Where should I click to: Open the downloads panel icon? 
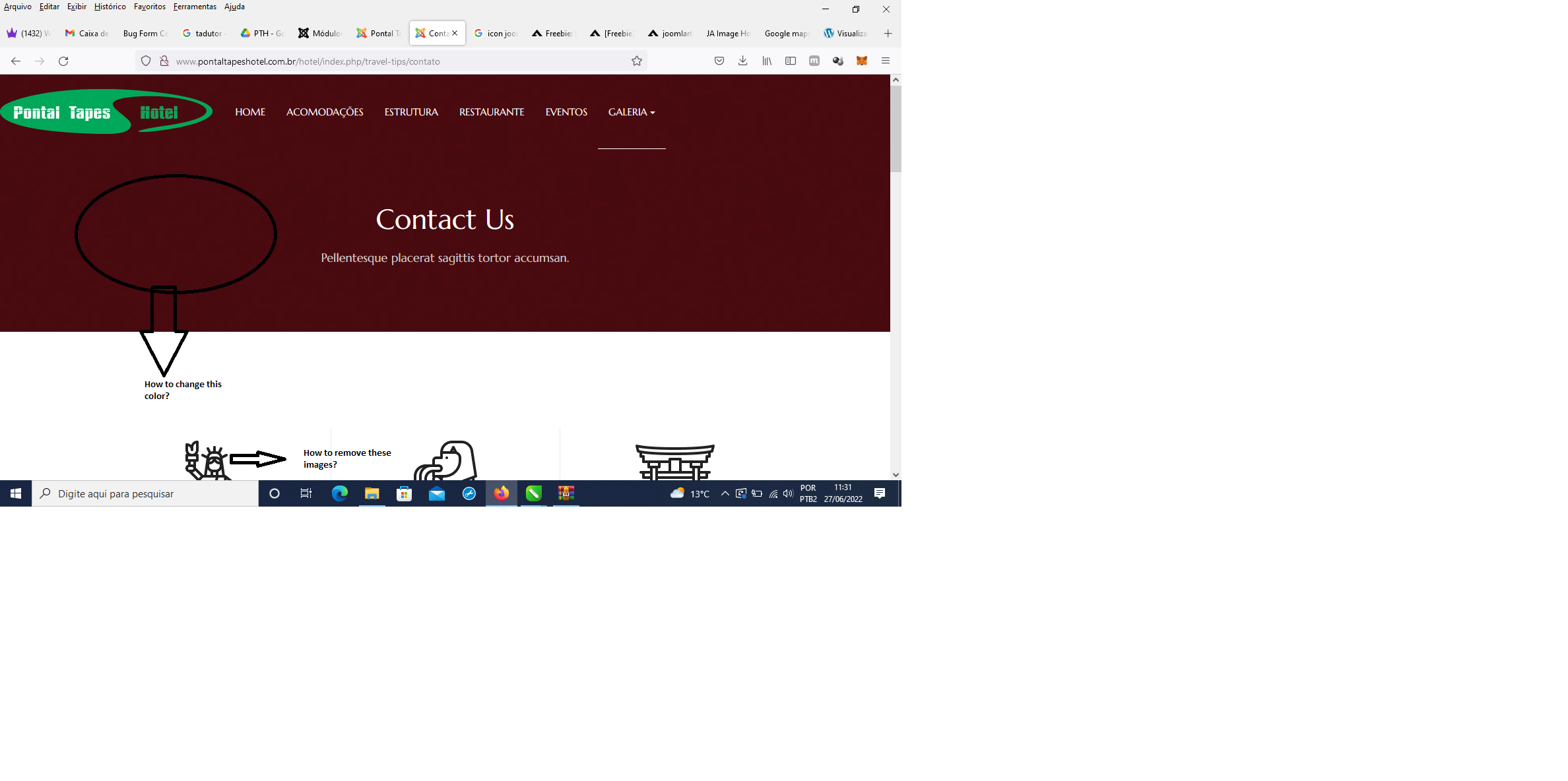743,61
